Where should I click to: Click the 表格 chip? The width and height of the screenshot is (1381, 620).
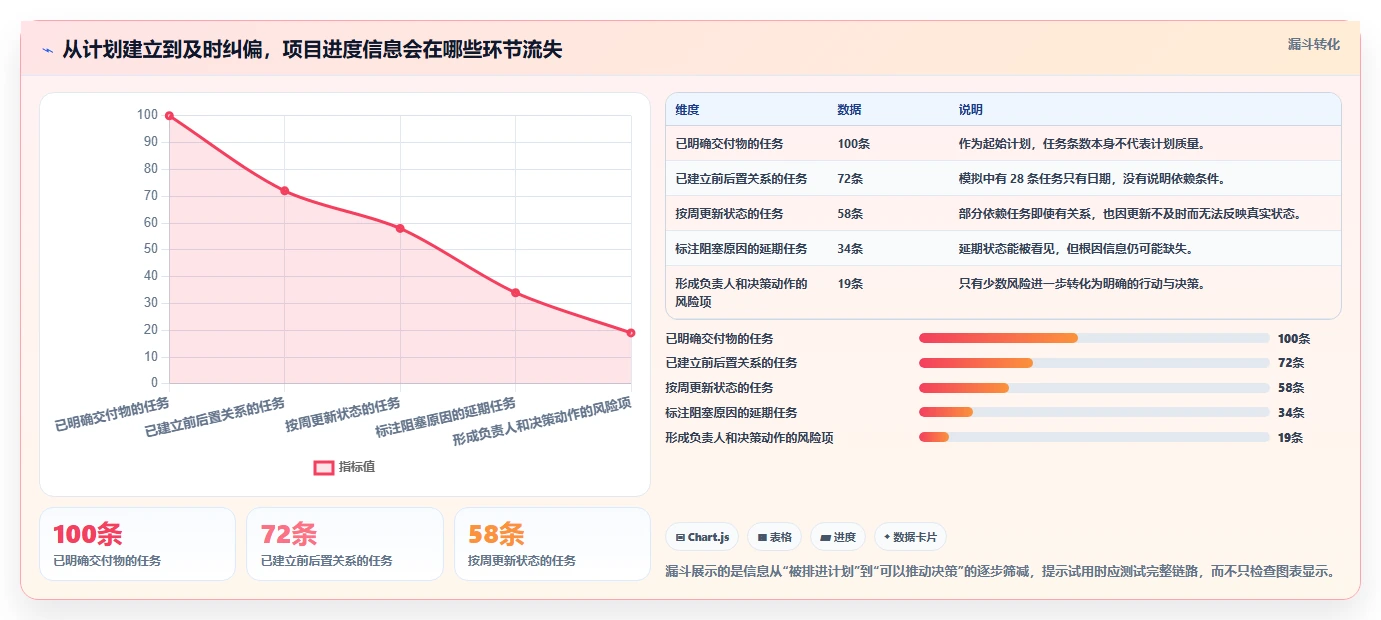(x=775, y=537)
